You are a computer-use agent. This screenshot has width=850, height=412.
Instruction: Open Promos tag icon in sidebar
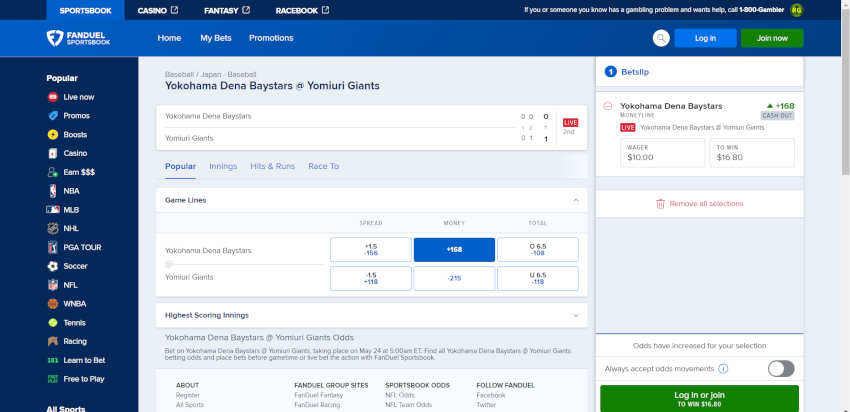tap(53, 116)
